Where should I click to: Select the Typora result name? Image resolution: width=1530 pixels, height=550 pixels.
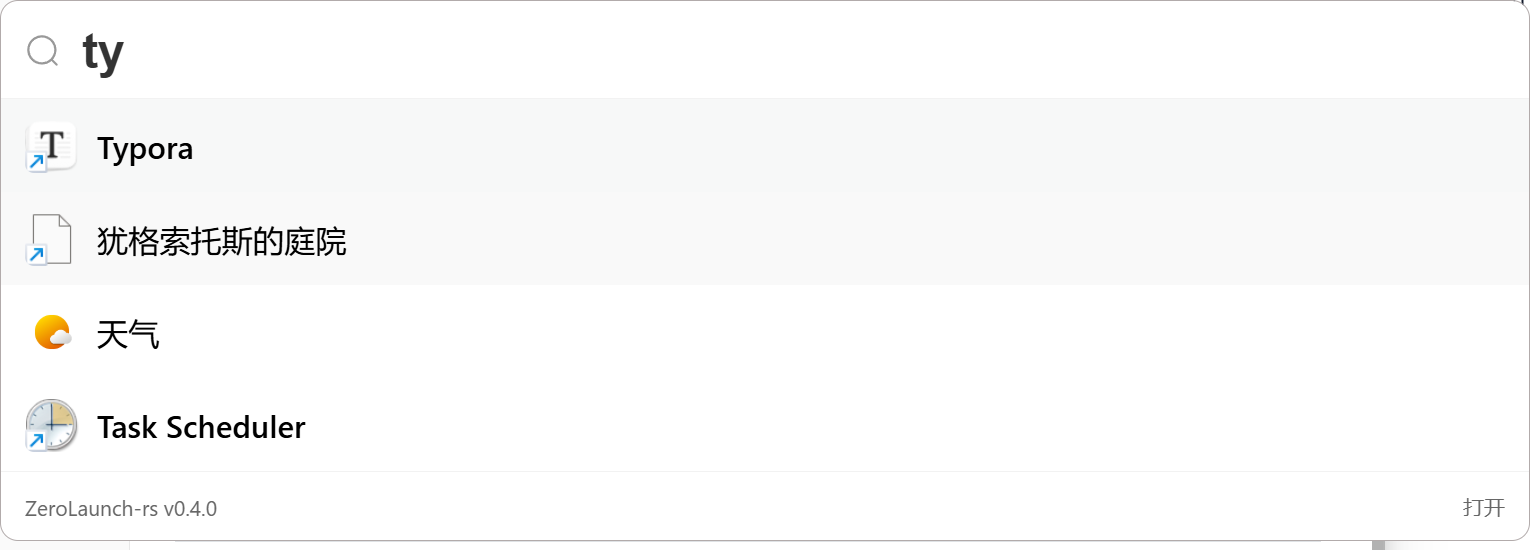tap(145, 149)
